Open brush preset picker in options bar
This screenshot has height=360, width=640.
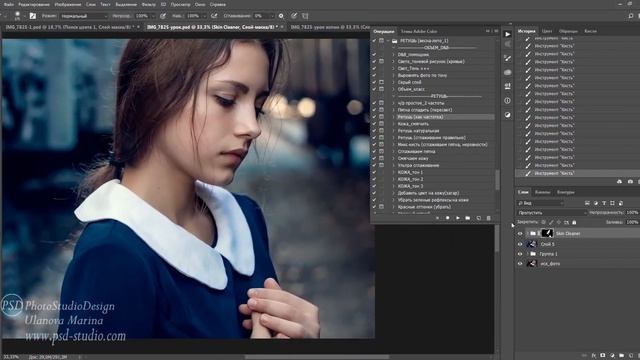tap(18, 16)
